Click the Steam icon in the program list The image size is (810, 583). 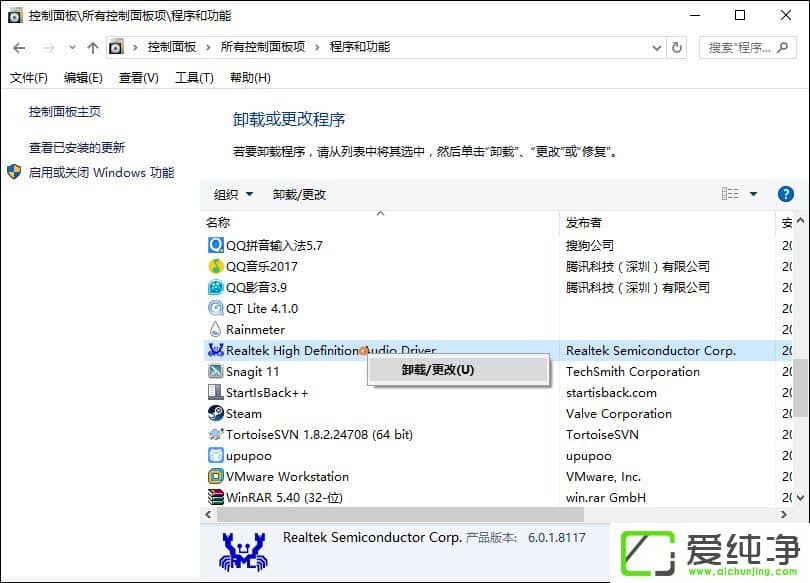(x=216, y=413)
